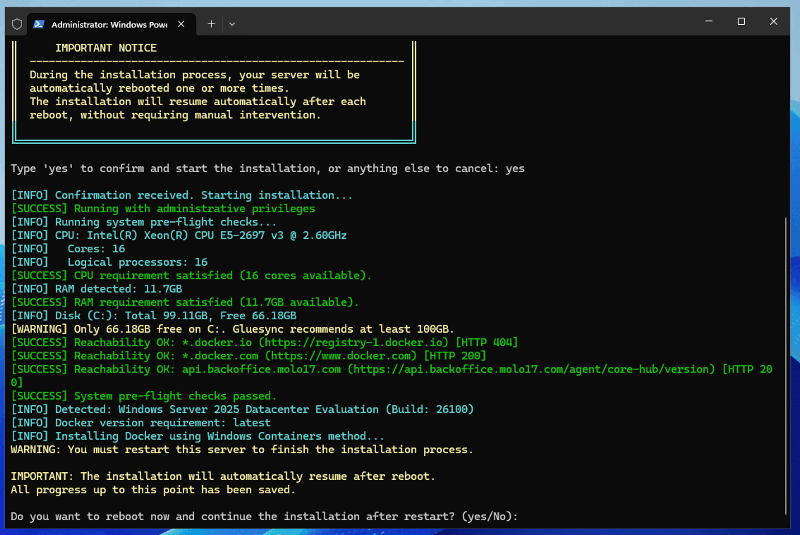The image size is (800, 535).
Task: Close the Windows Terminal window
Action: tap(773, 21)
